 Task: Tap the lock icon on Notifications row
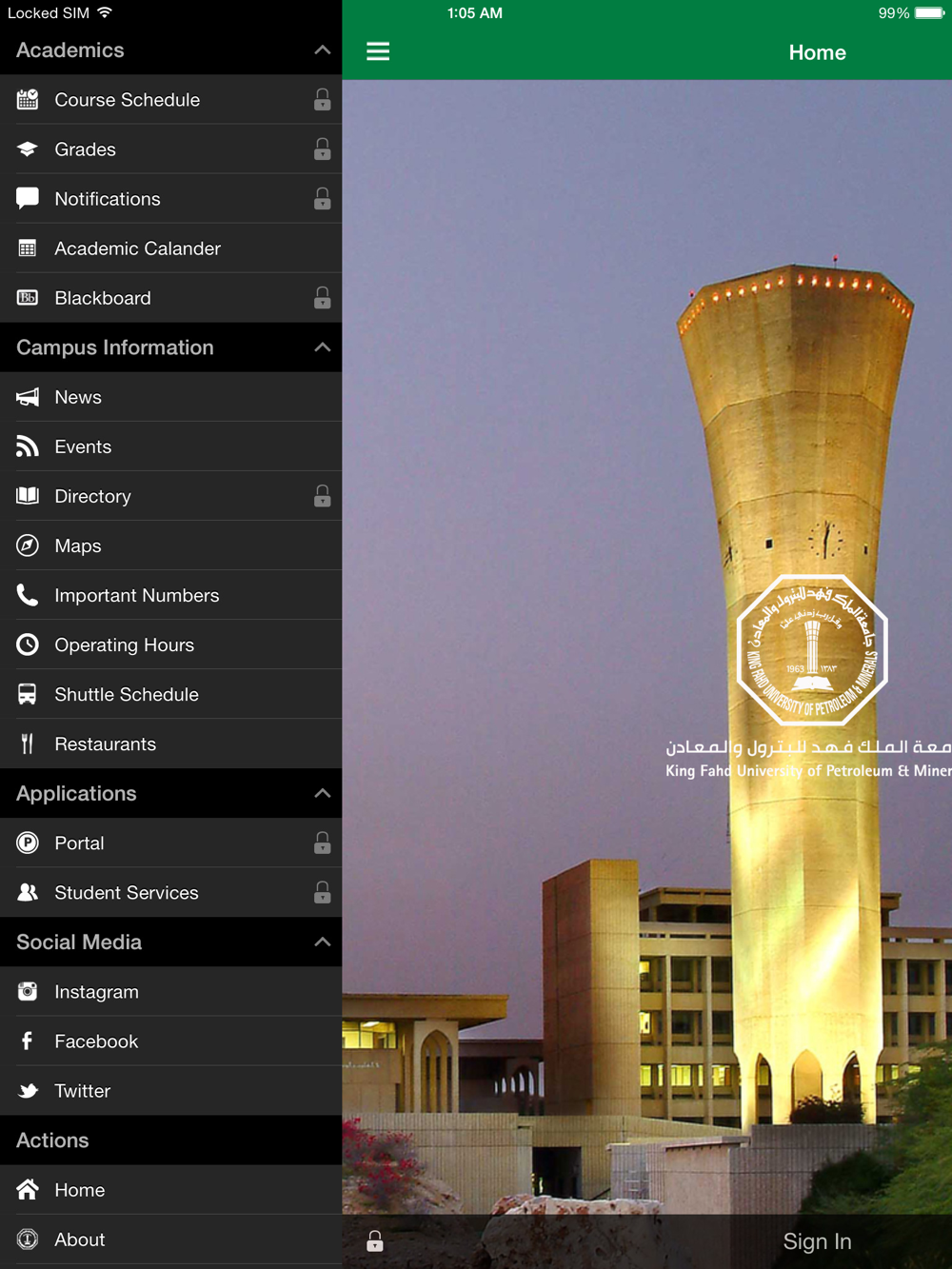pyautogui.click(x=323, y=198)
